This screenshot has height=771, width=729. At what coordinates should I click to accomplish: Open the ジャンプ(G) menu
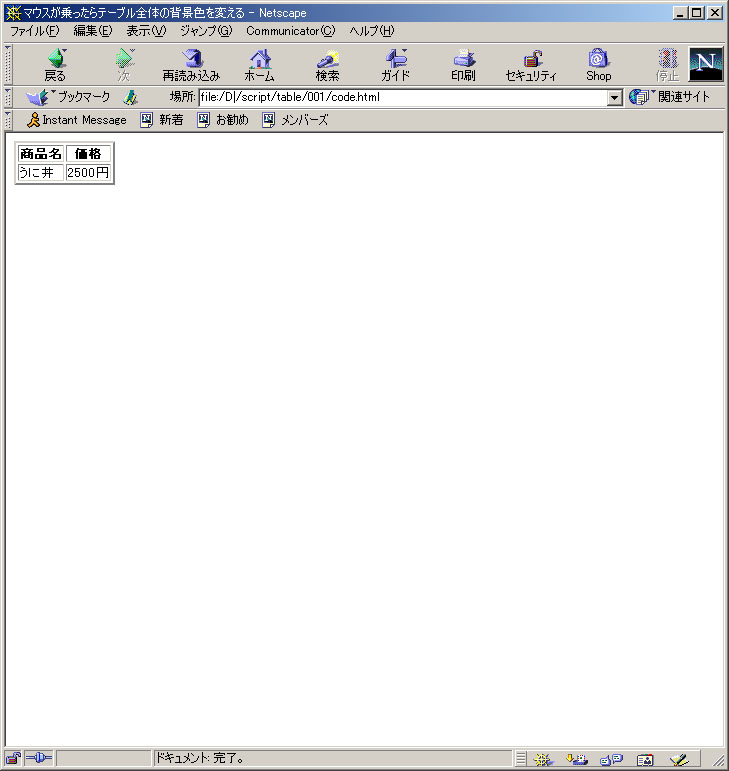click(x=205, y=31)
